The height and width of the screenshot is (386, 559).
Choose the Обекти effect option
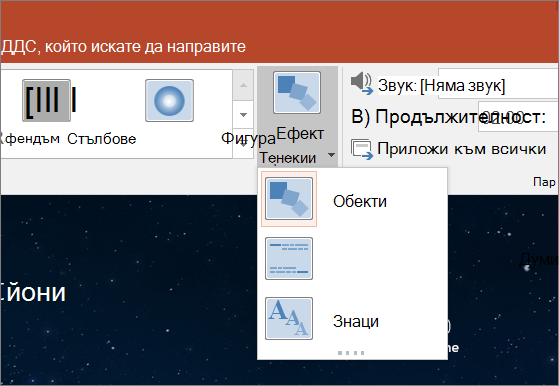tap(352, 199)
